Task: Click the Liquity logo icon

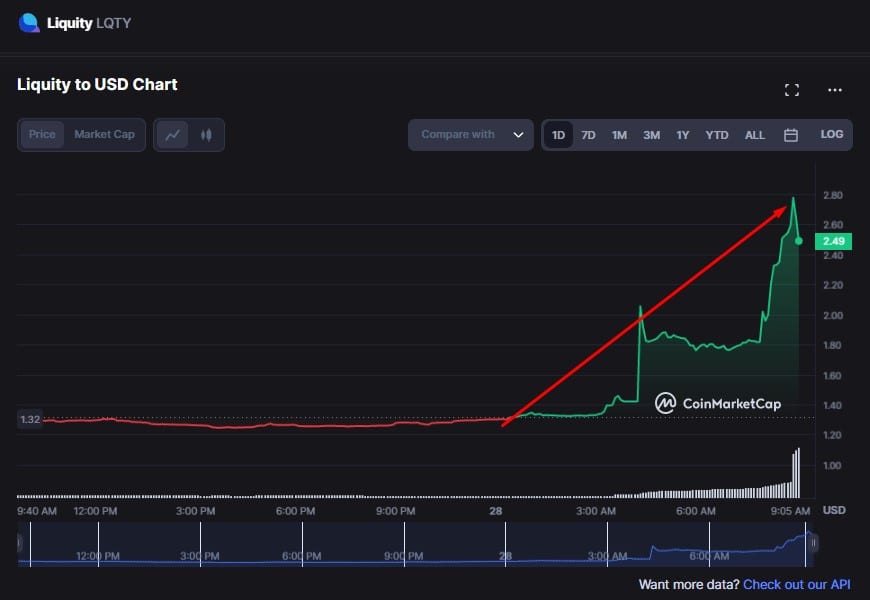Action: (x=29, y=23)
